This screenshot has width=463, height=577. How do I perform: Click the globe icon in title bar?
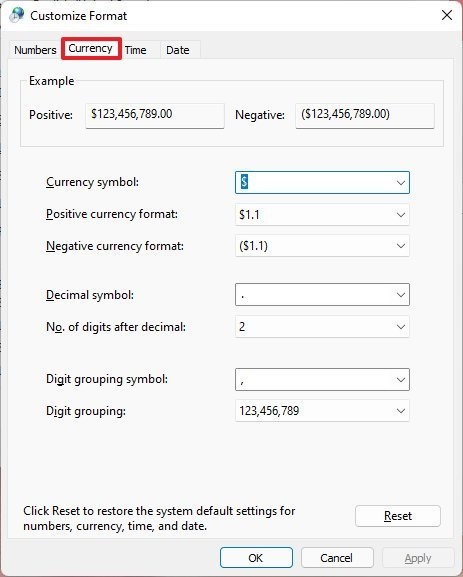pyautogui.click(x=17, y=15)
